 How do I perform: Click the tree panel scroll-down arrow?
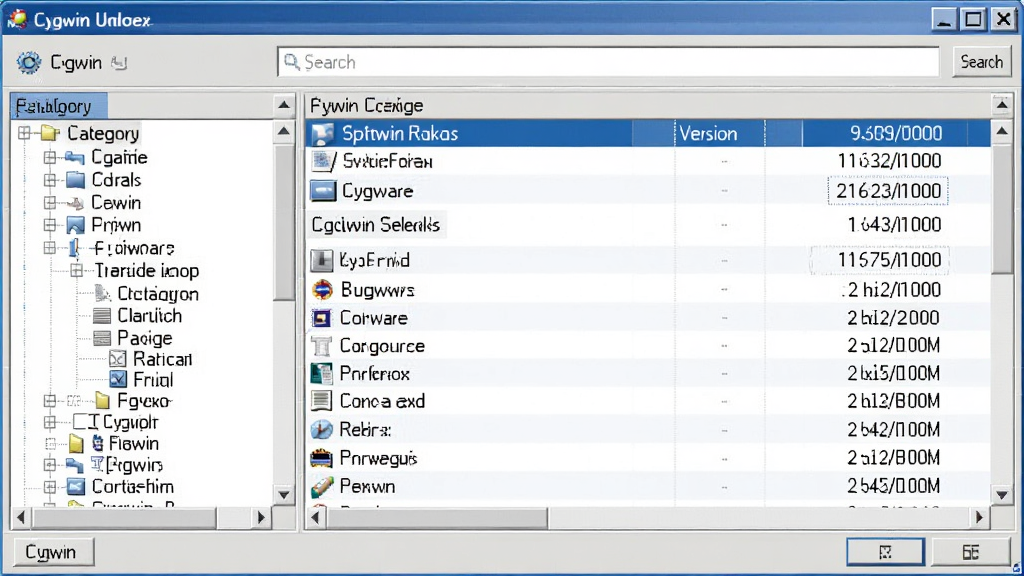283,494
